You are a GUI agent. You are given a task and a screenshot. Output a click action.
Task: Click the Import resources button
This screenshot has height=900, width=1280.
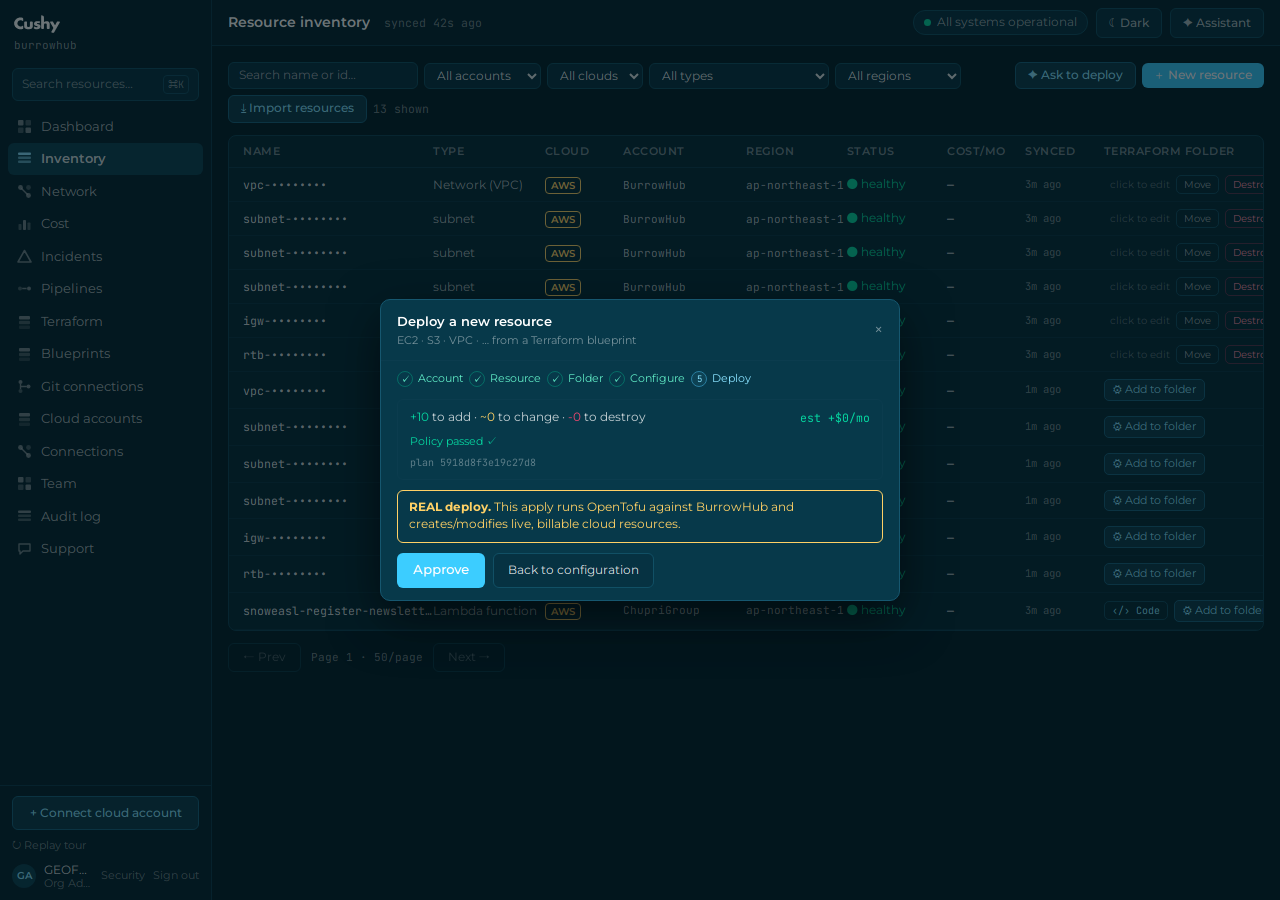(x=297, y=108)
